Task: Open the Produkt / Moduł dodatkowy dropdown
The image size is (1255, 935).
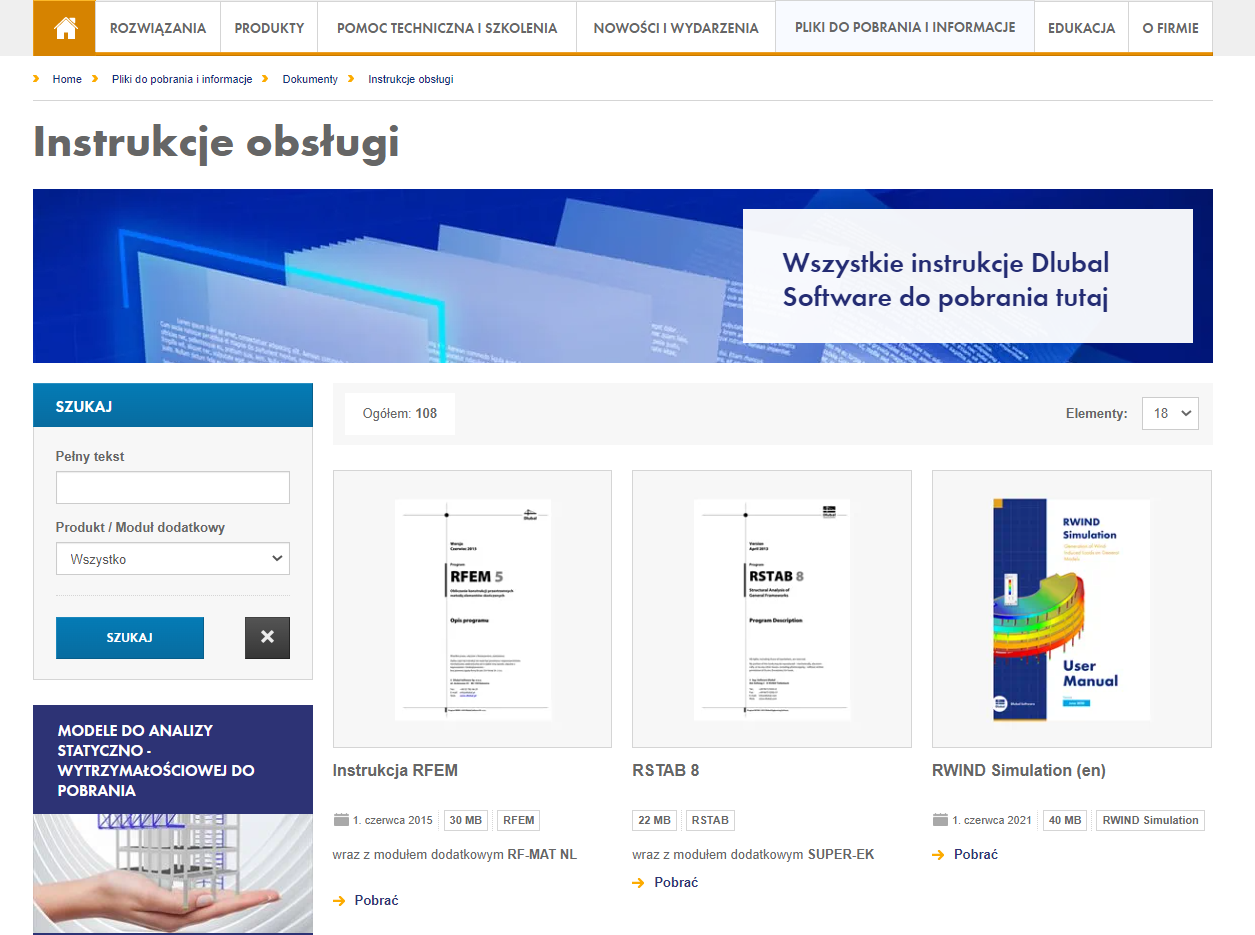Action: [x=172, y=558]
